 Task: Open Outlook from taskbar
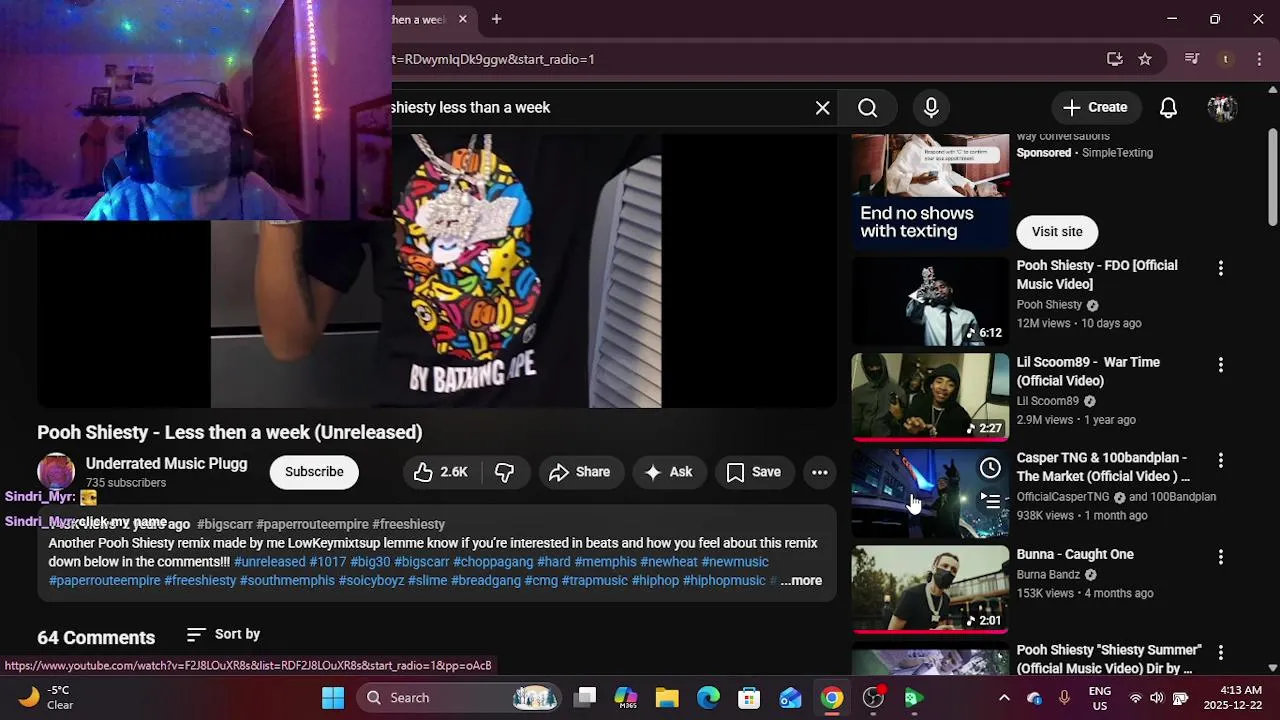pos(790,698)
